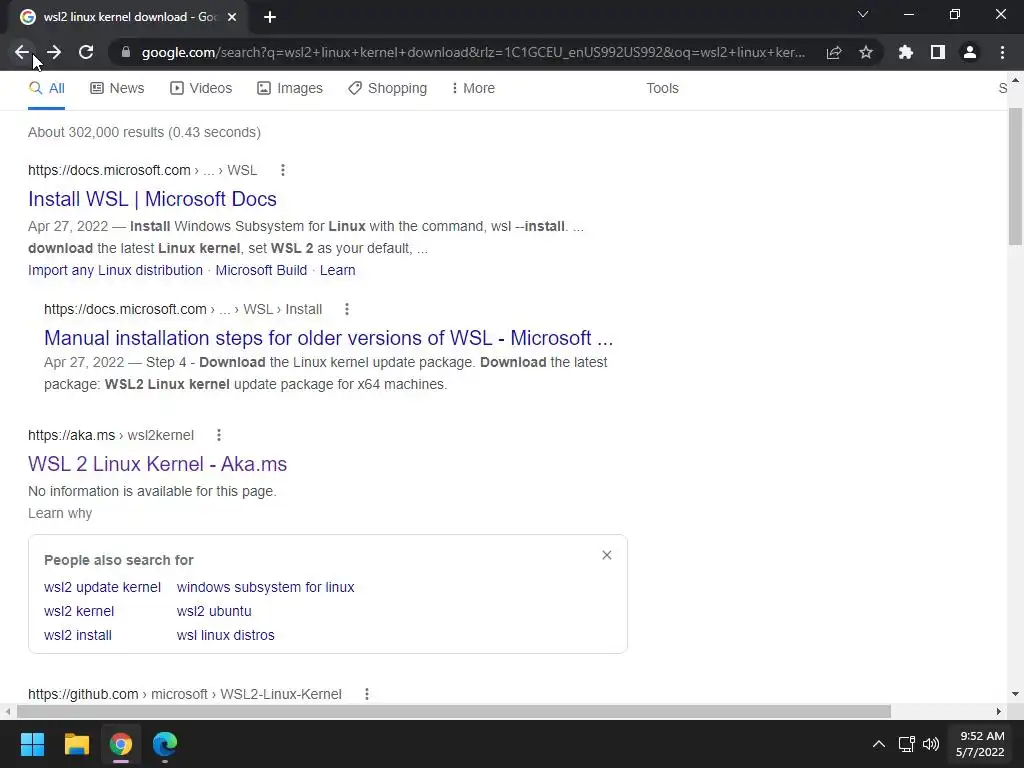This screenshot has width=1024, height=768.
Task: Open the Windows Start menu
Action: 32,744
